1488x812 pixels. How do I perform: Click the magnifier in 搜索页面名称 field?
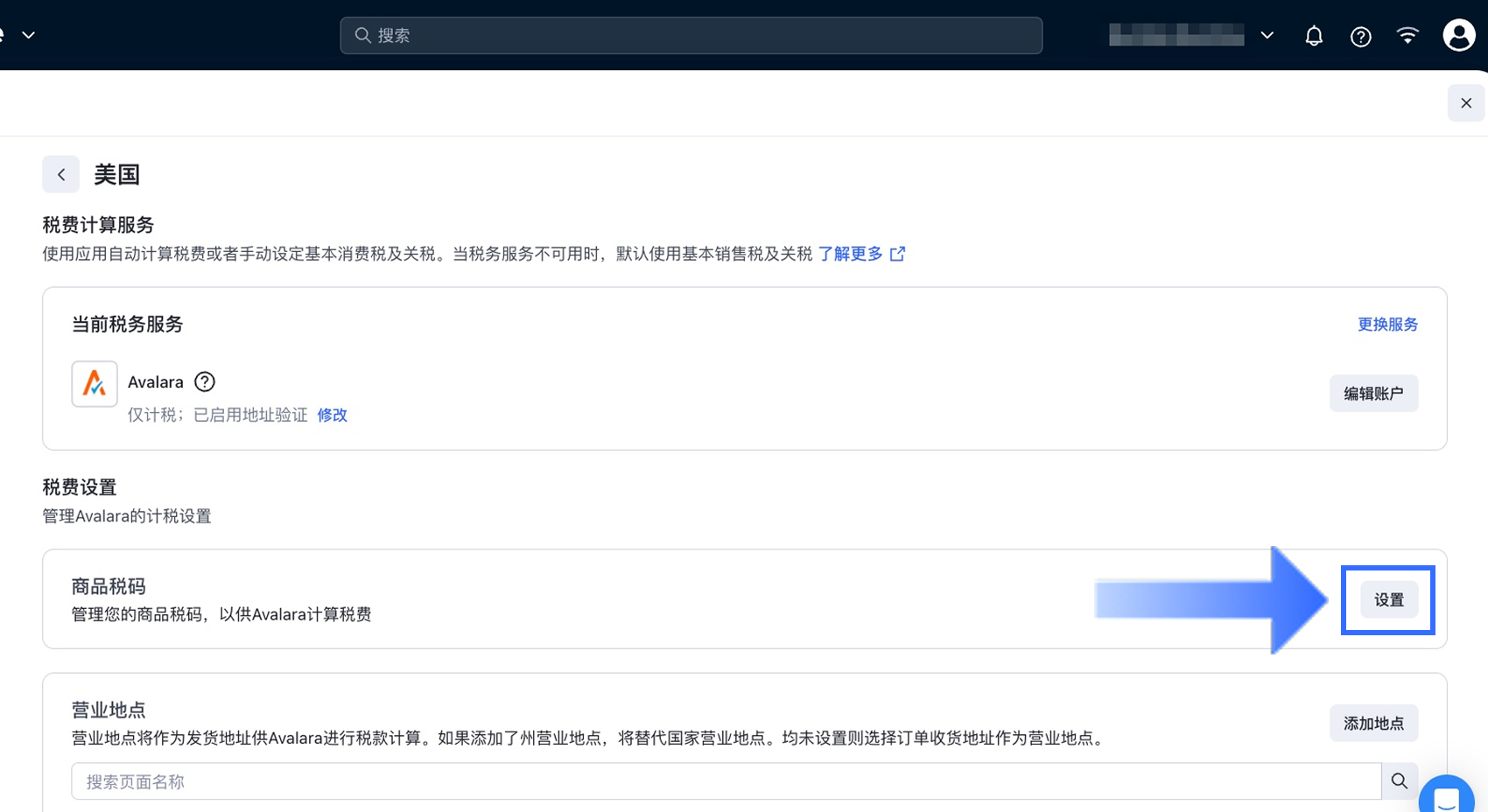[1400, 780]
